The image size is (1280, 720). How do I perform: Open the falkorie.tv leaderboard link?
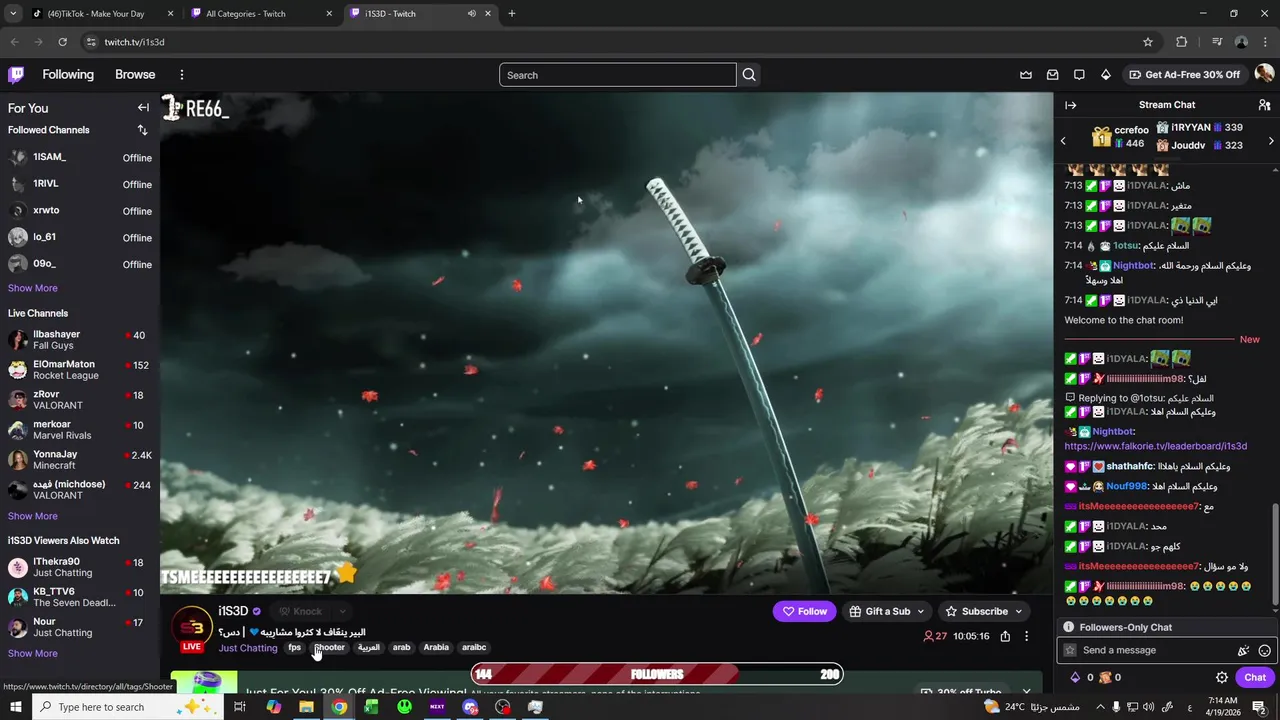1155,446
